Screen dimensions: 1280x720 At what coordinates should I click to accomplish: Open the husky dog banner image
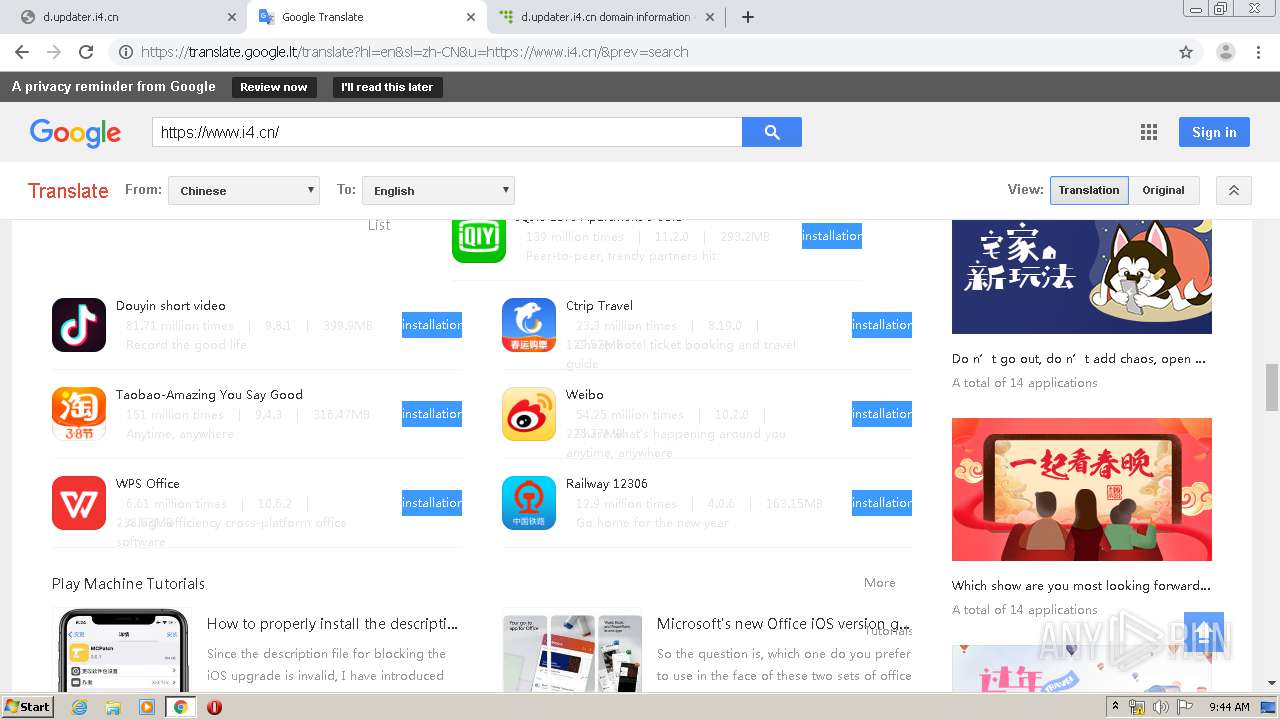tap(1082, 277)
